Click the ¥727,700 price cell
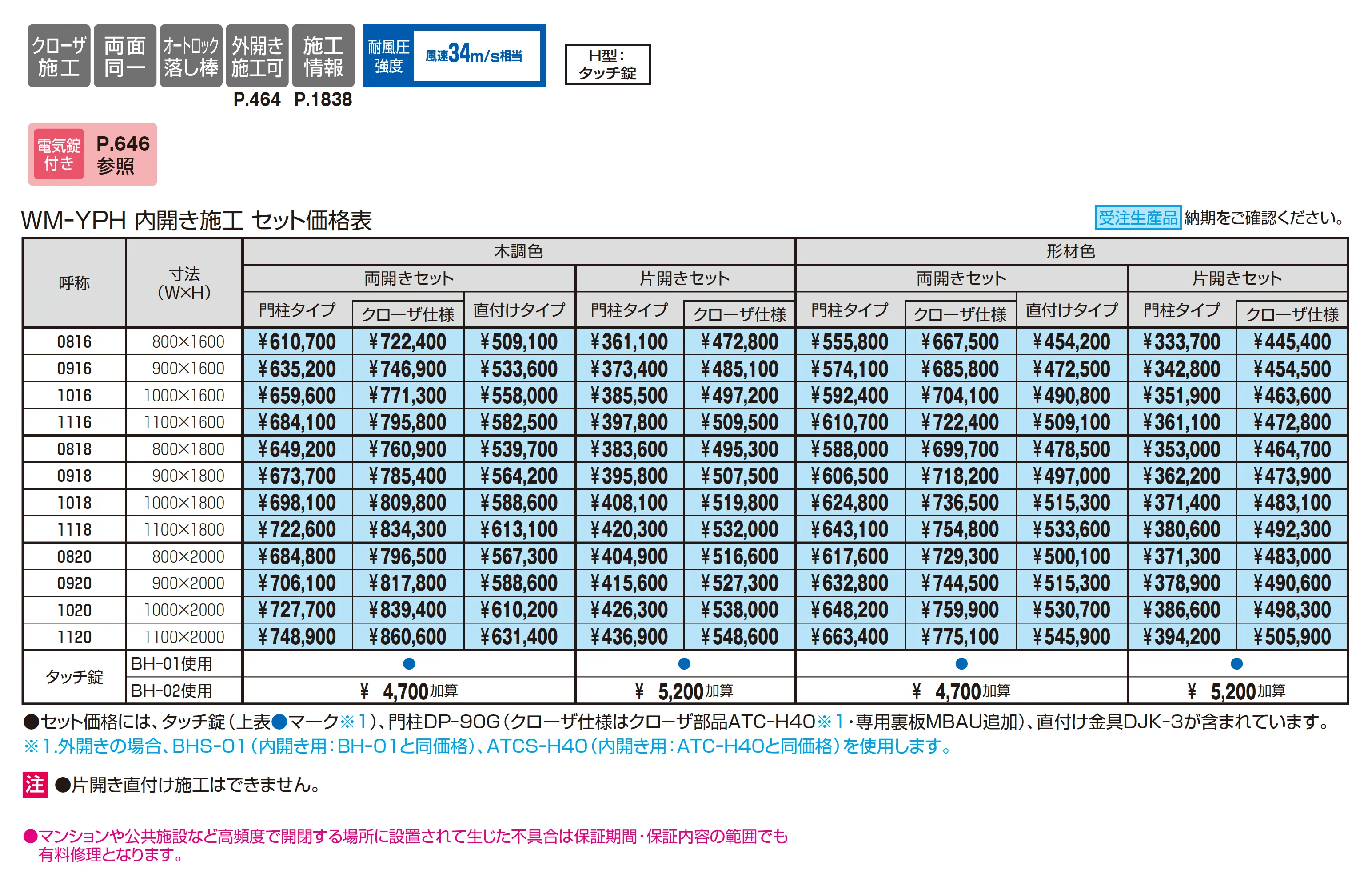This screenshot has height=889, width=1372. tap(297, 610)
